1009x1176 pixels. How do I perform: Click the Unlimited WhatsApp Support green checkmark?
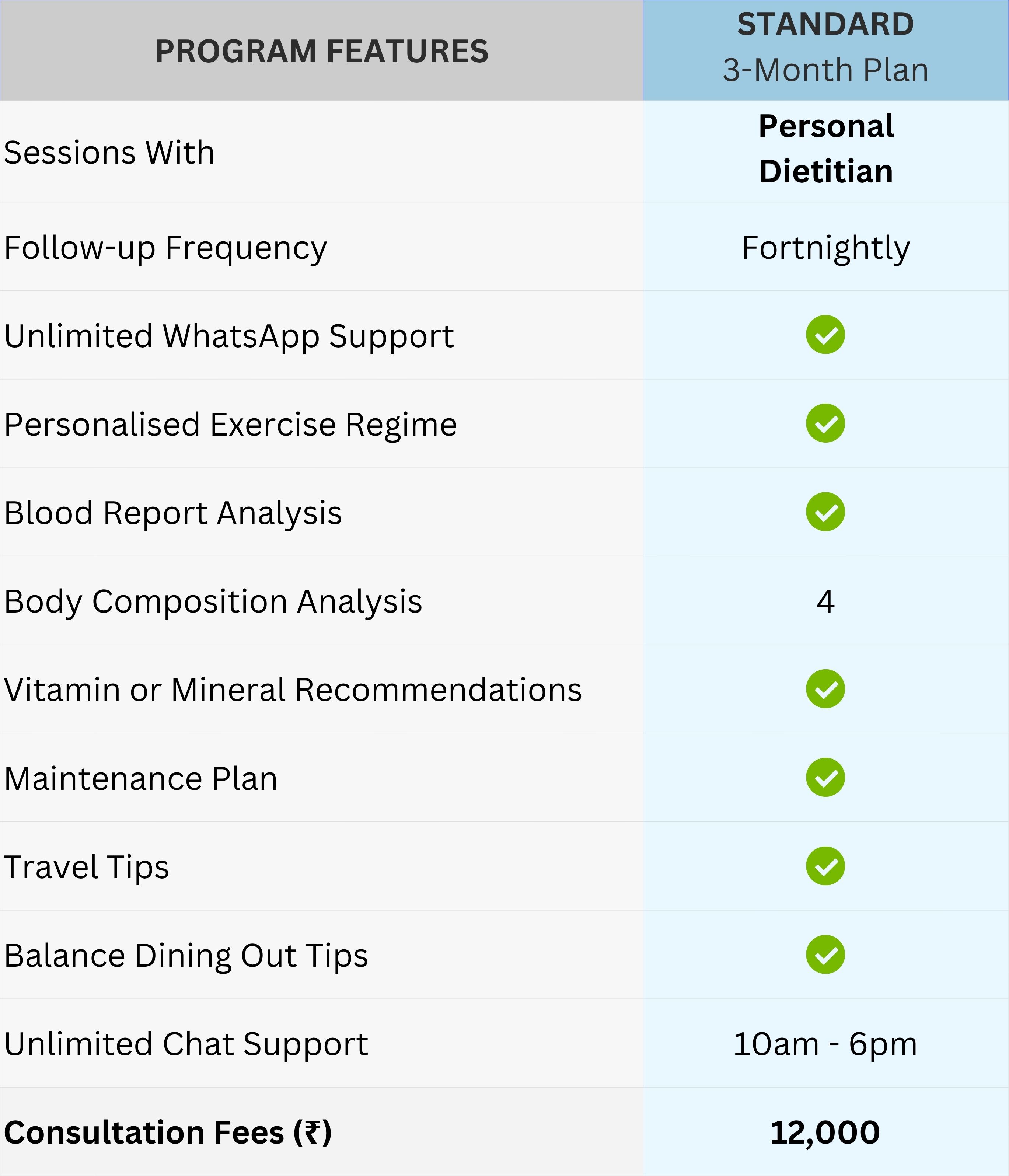coord(825,335)
